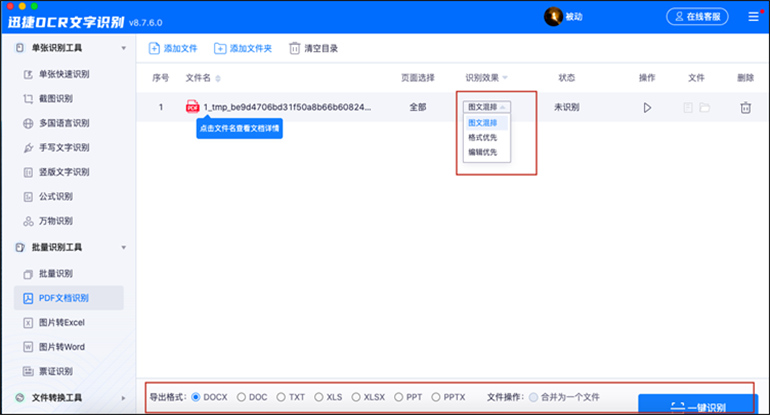Click the red PDF file icon

(192, 107)
